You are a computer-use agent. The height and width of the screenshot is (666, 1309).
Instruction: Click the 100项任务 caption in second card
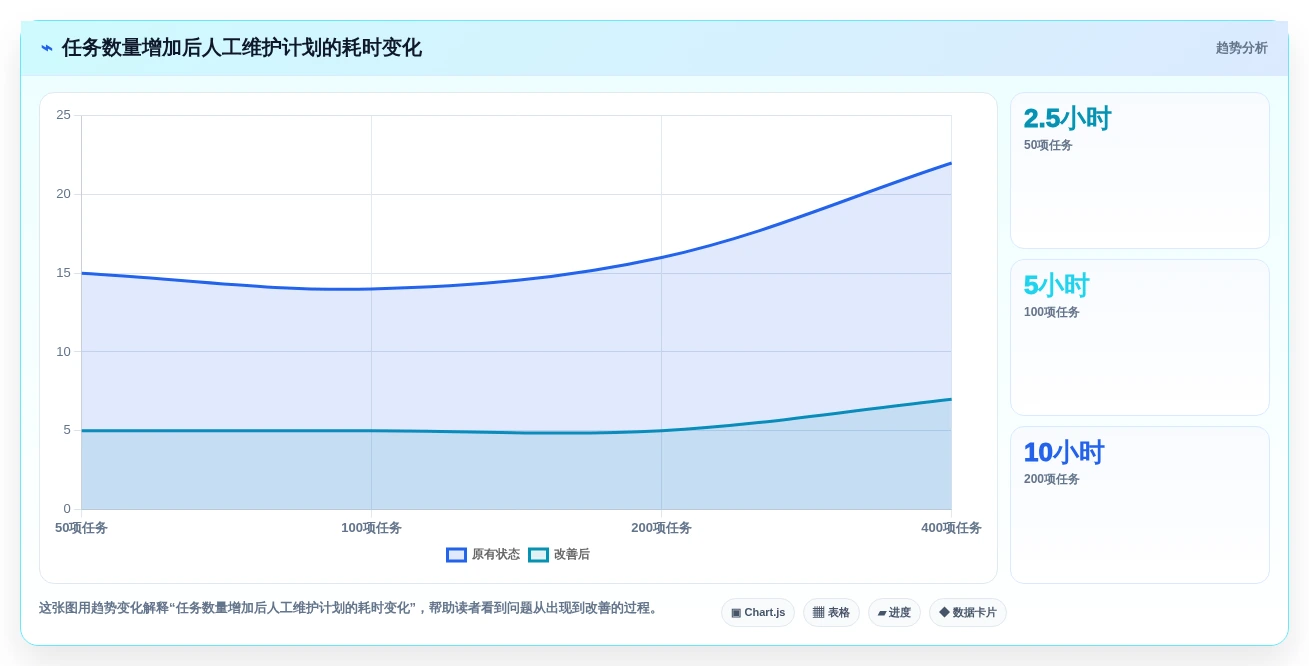point(1051,312)
